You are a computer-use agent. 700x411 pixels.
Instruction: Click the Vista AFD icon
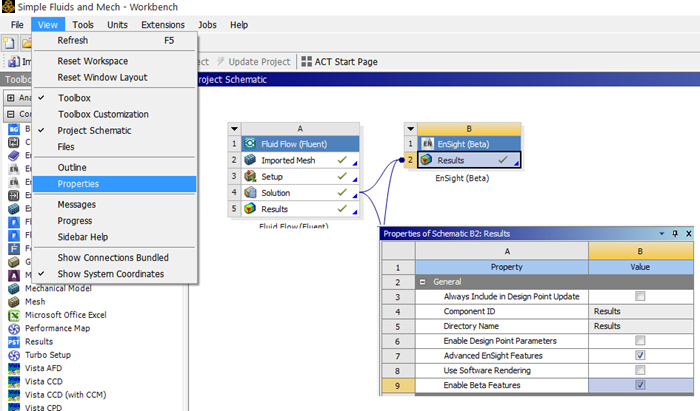point(14,369)
